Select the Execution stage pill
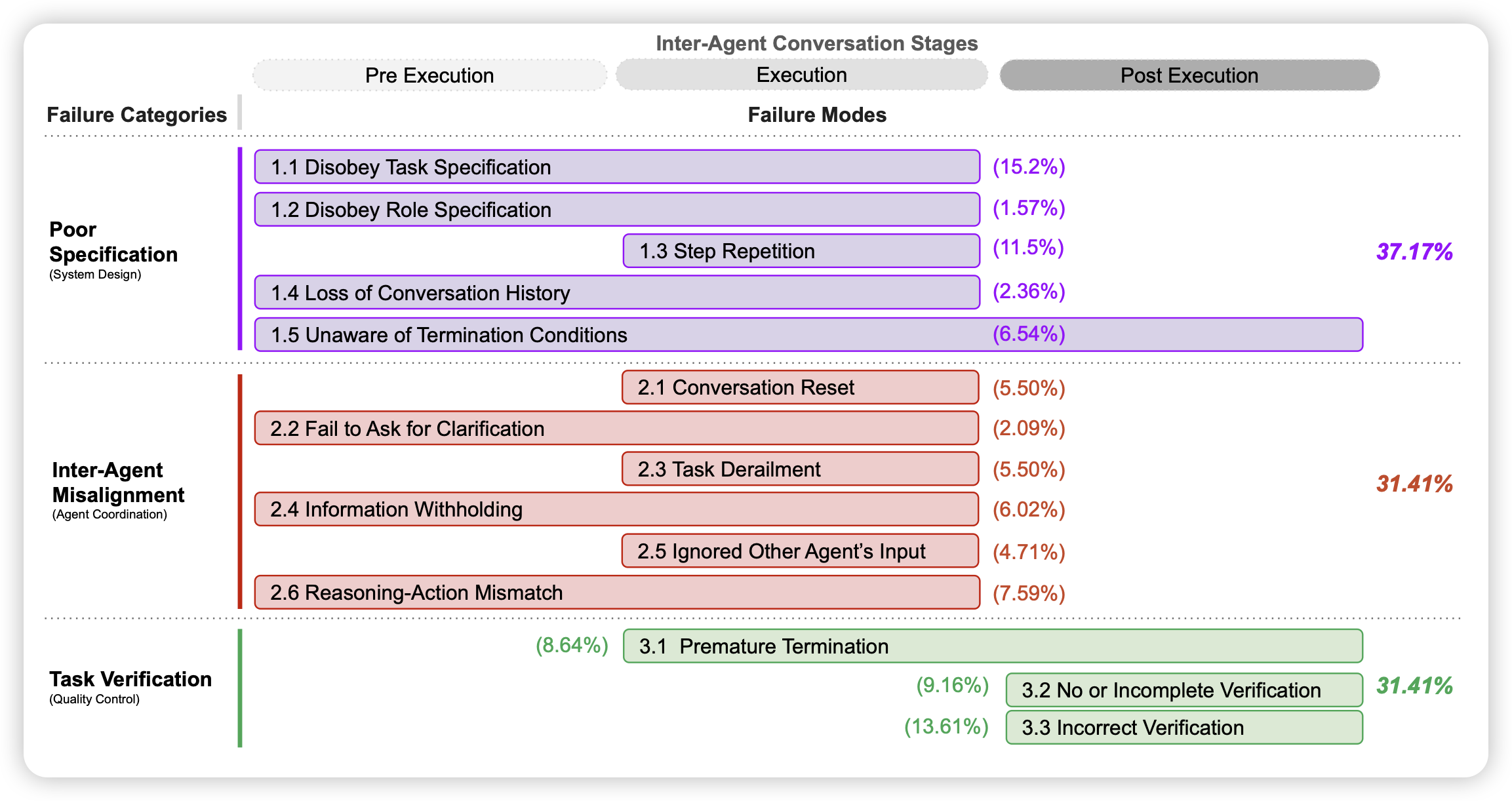The image size is (1512, 801). click(801, 75)
